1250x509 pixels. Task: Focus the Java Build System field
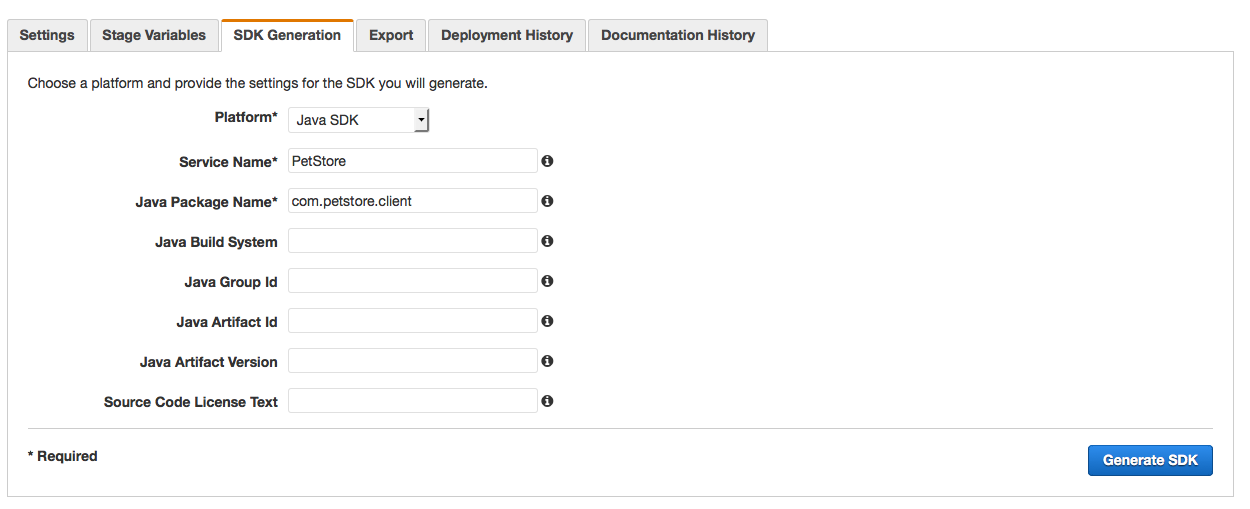pos(413,240)
